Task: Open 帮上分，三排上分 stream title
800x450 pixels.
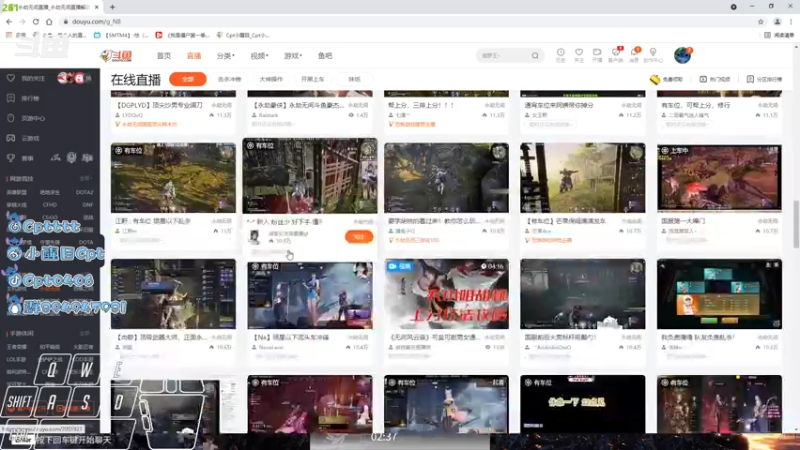Action: [421, 105]
